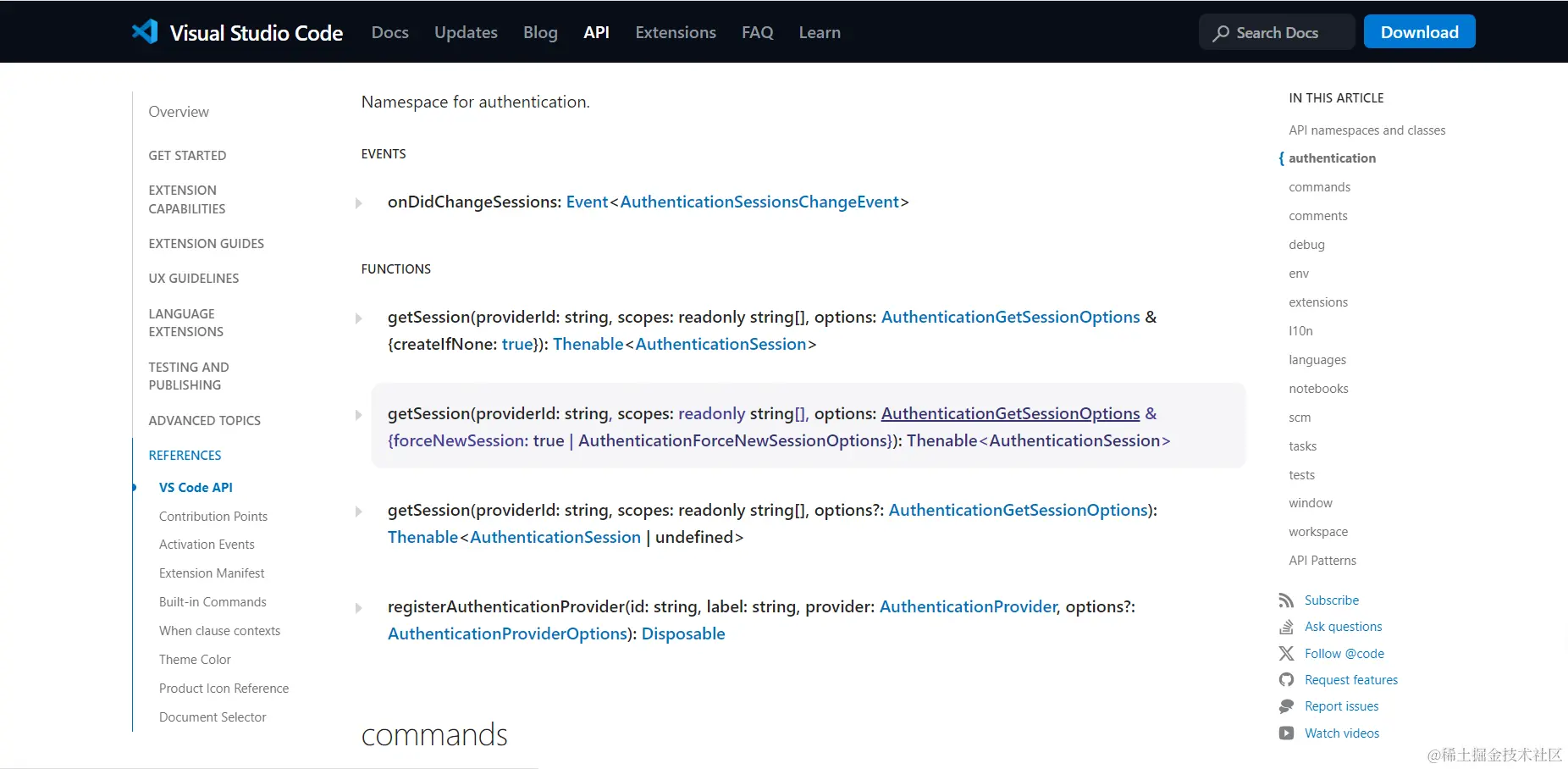Jump to the workspace section in article outline
The height and width of the screenshot is (769, 1568).
tap(1318, 532)
